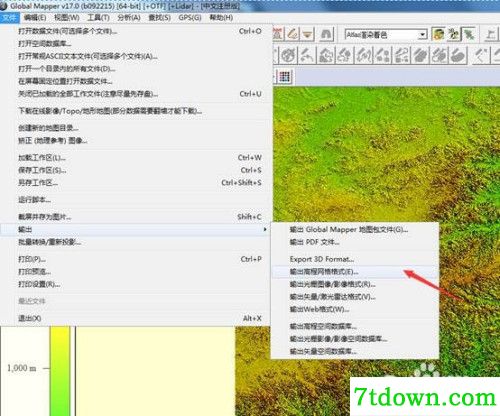The width and height of the screenshot is (500, 416).
Task: Click the house-shaped polygon digitizer icon
Action: pyautogui.click(x=326, y=55)
